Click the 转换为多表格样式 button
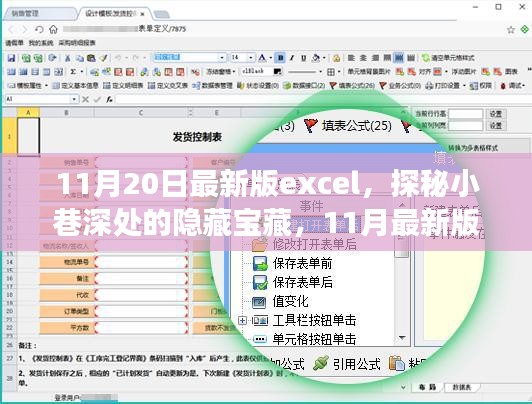 (x=473, y=148)
